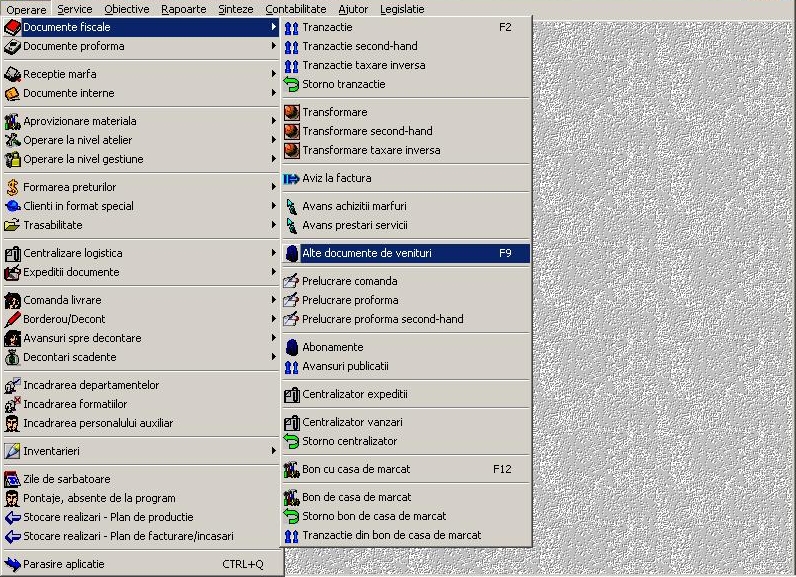This screenshot has height=577, width=796.
Task: Click the Inventarieri pencil icon
Action: tap(13, 452)
